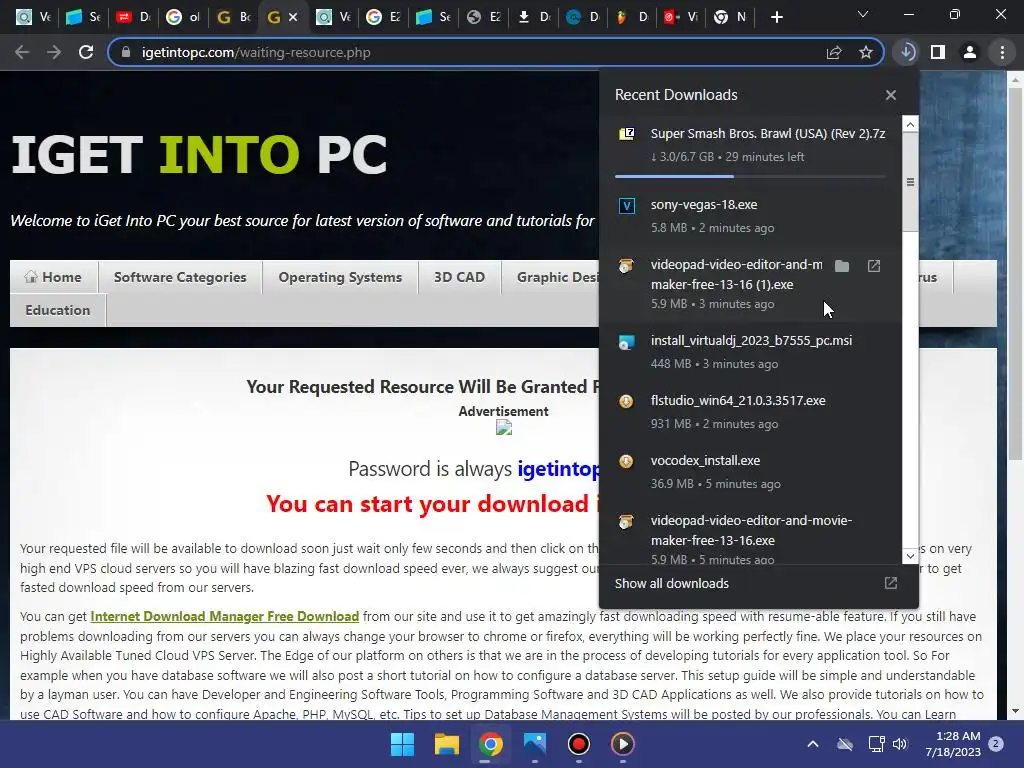The width and height of the screenshot is (1024, 768).
Task: Open the Photos app on the taskbar
Action: pyautogui.click(x=534, y=744)
